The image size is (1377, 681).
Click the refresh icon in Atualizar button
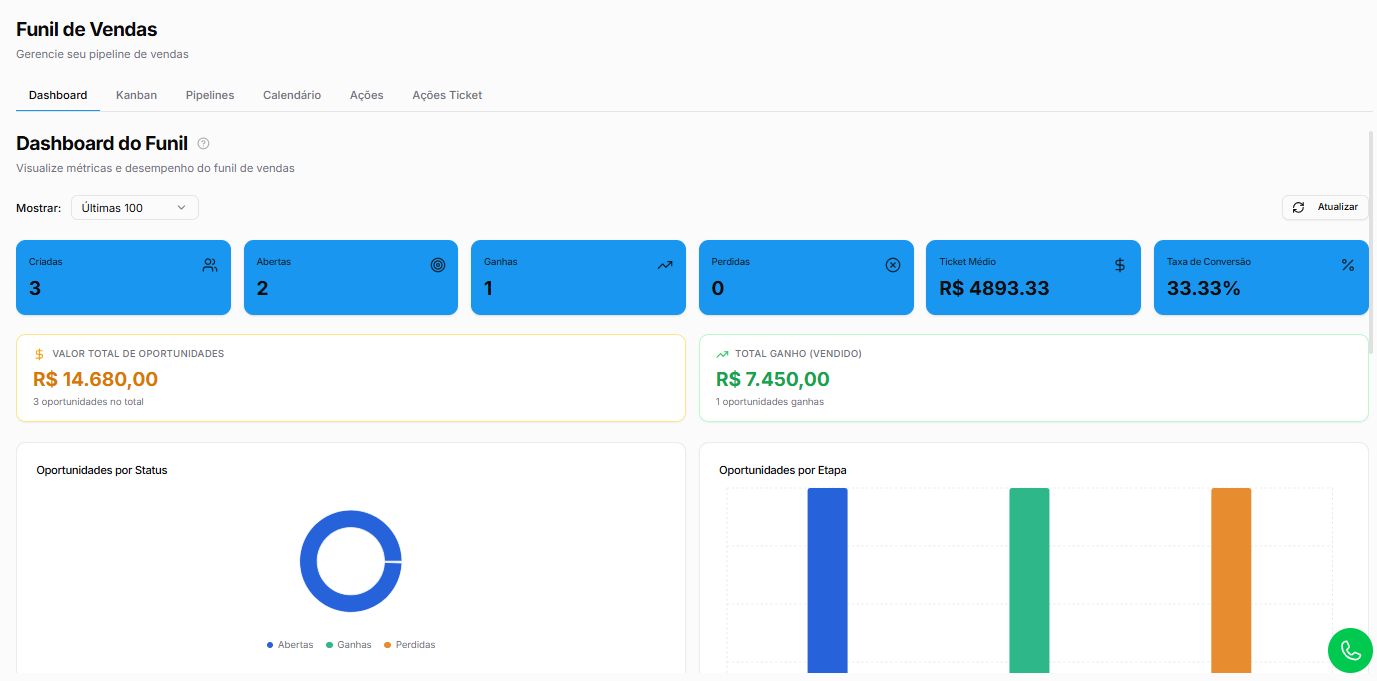point(1299,207)
